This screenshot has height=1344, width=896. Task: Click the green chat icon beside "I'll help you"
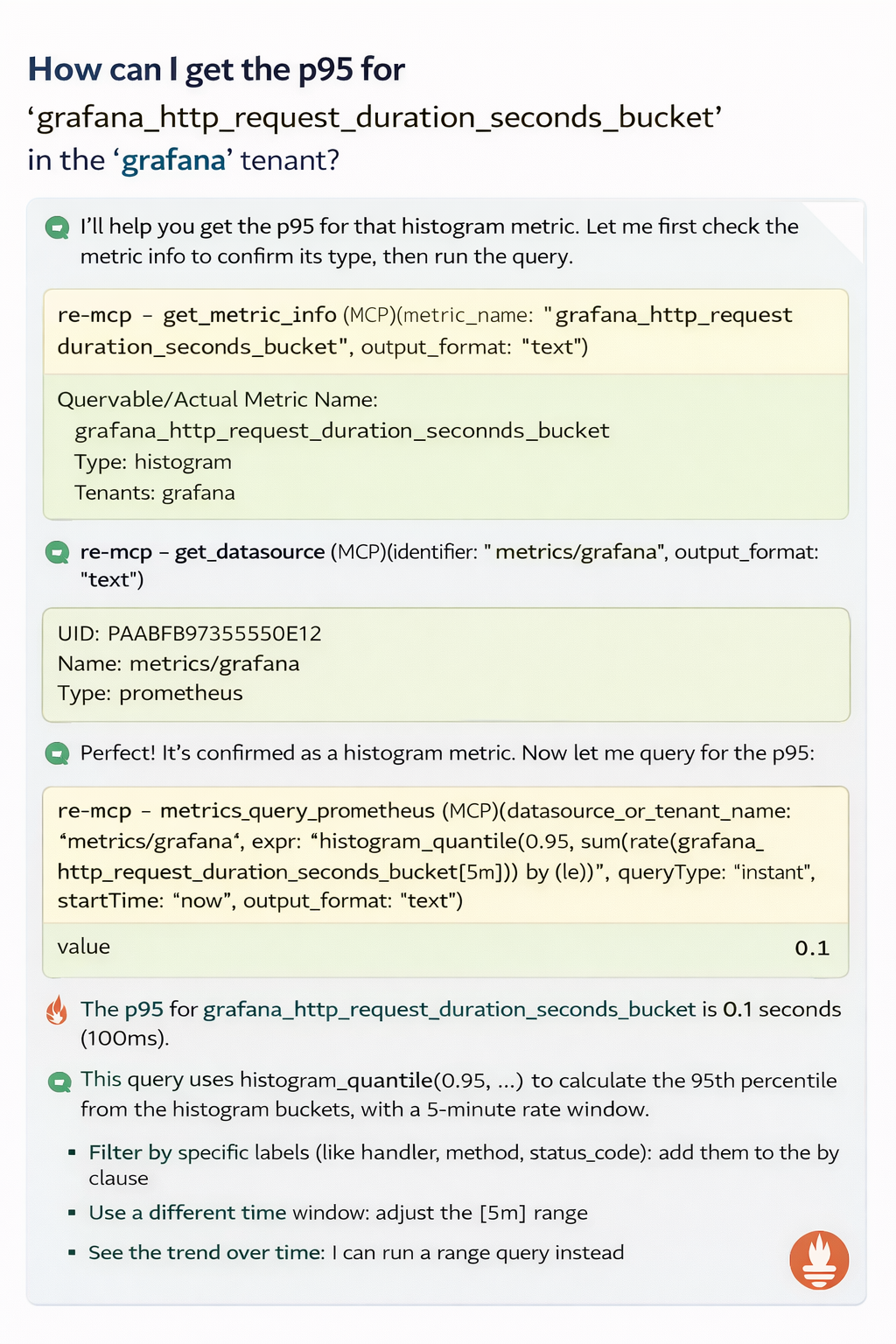(58, 228)
